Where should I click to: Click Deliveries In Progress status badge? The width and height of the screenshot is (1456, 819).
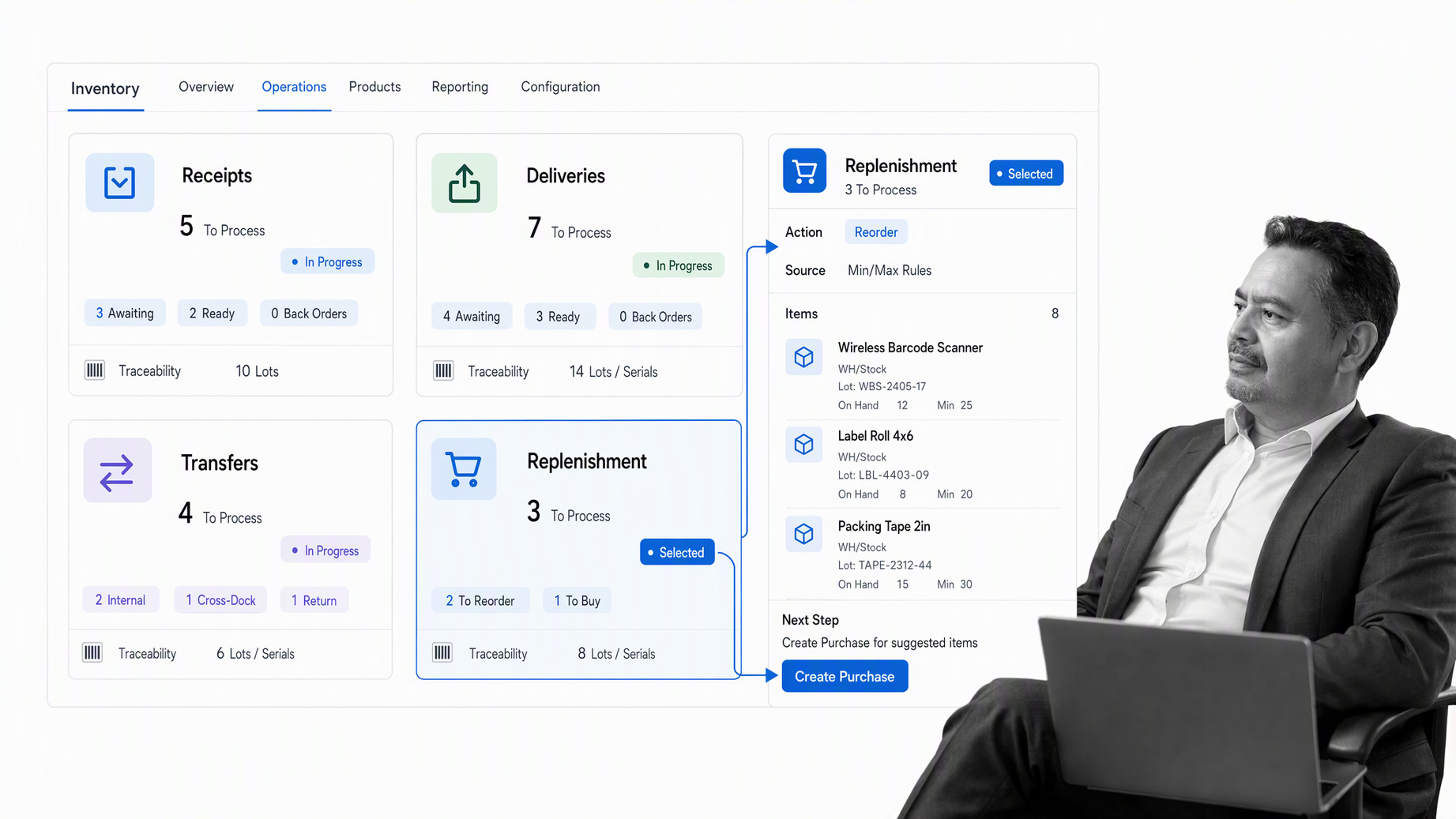(678, 265)
